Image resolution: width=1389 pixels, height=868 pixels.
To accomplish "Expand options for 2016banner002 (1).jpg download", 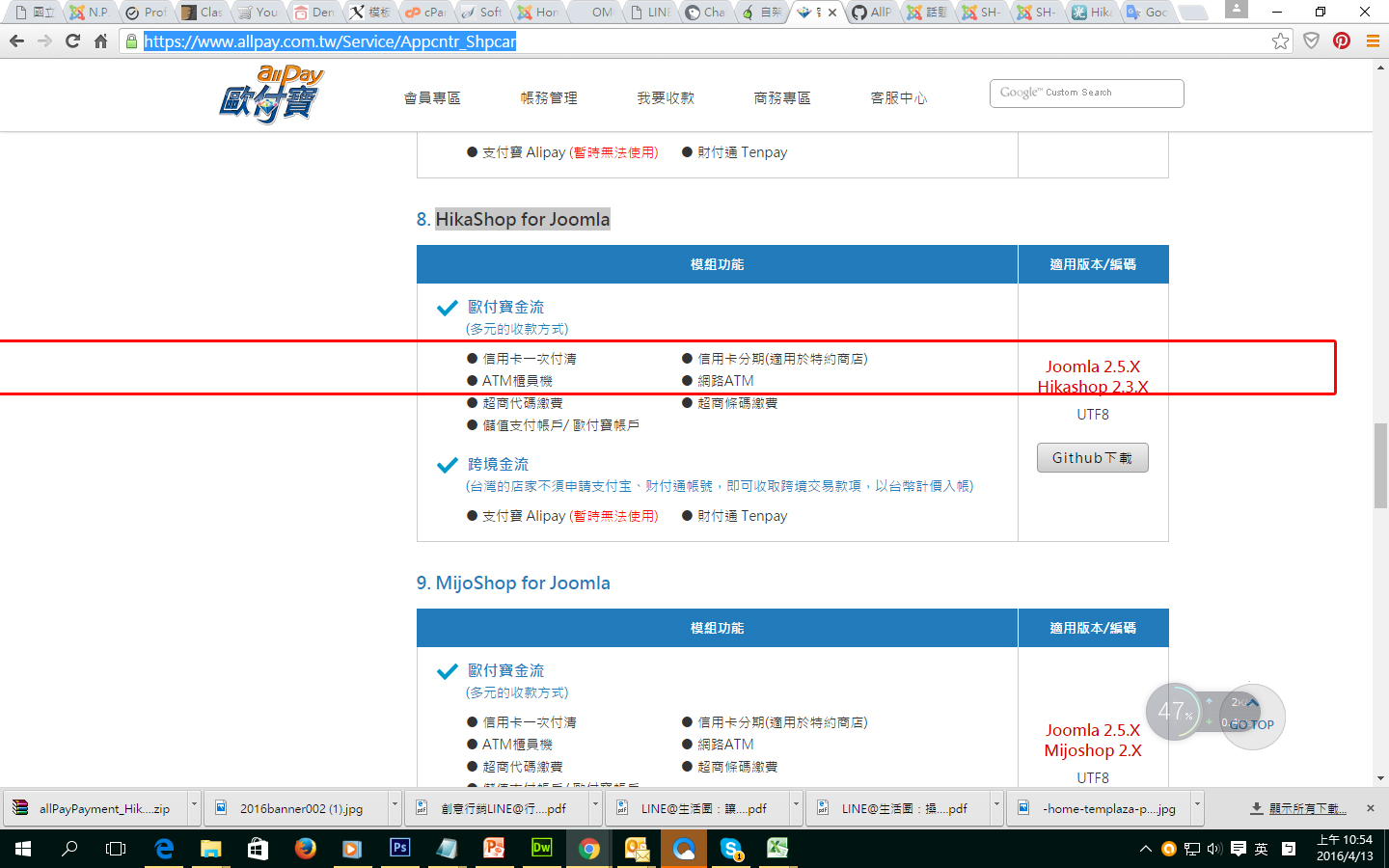I will (395, 808).
